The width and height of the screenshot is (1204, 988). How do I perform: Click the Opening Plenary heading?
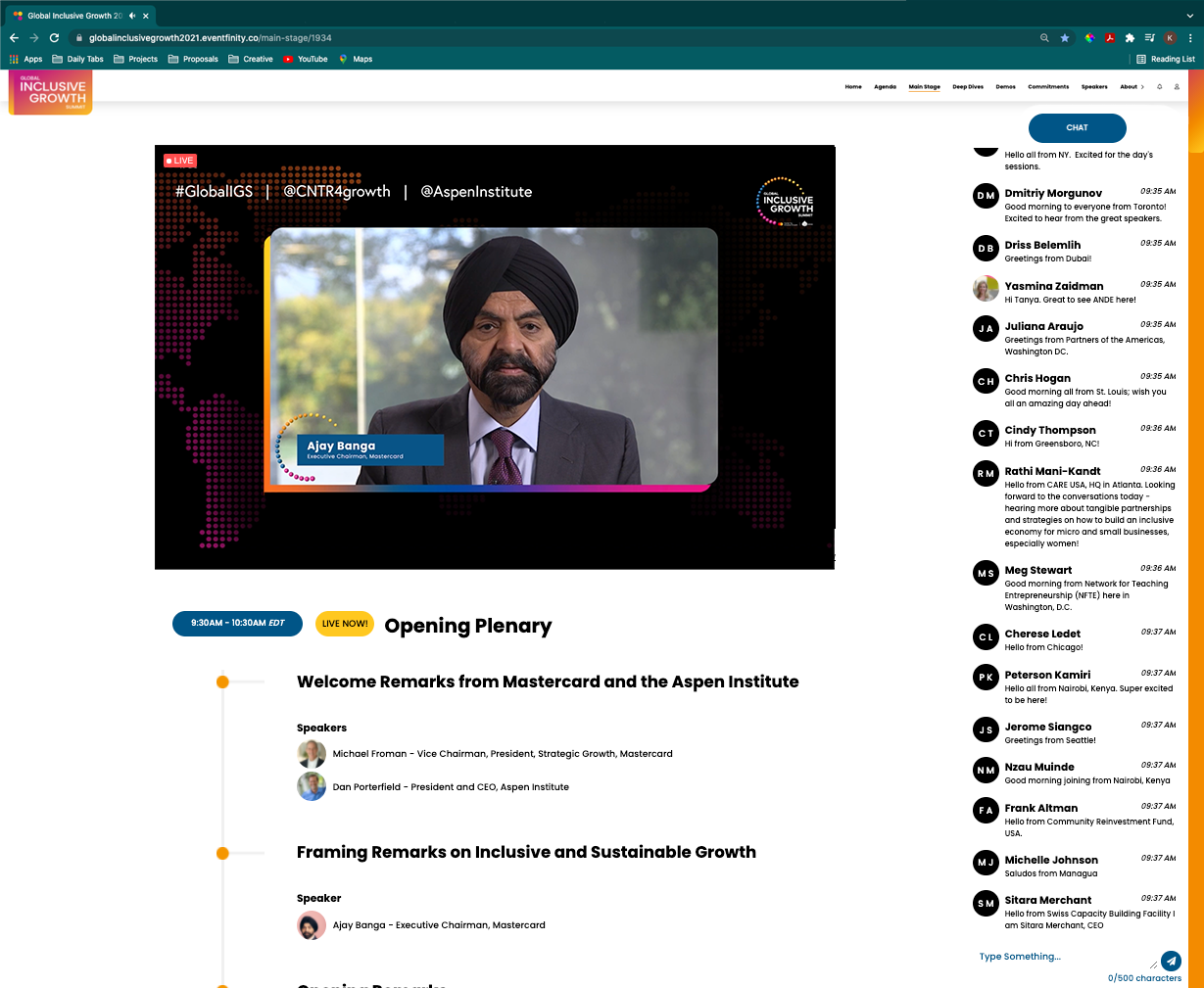468,626
